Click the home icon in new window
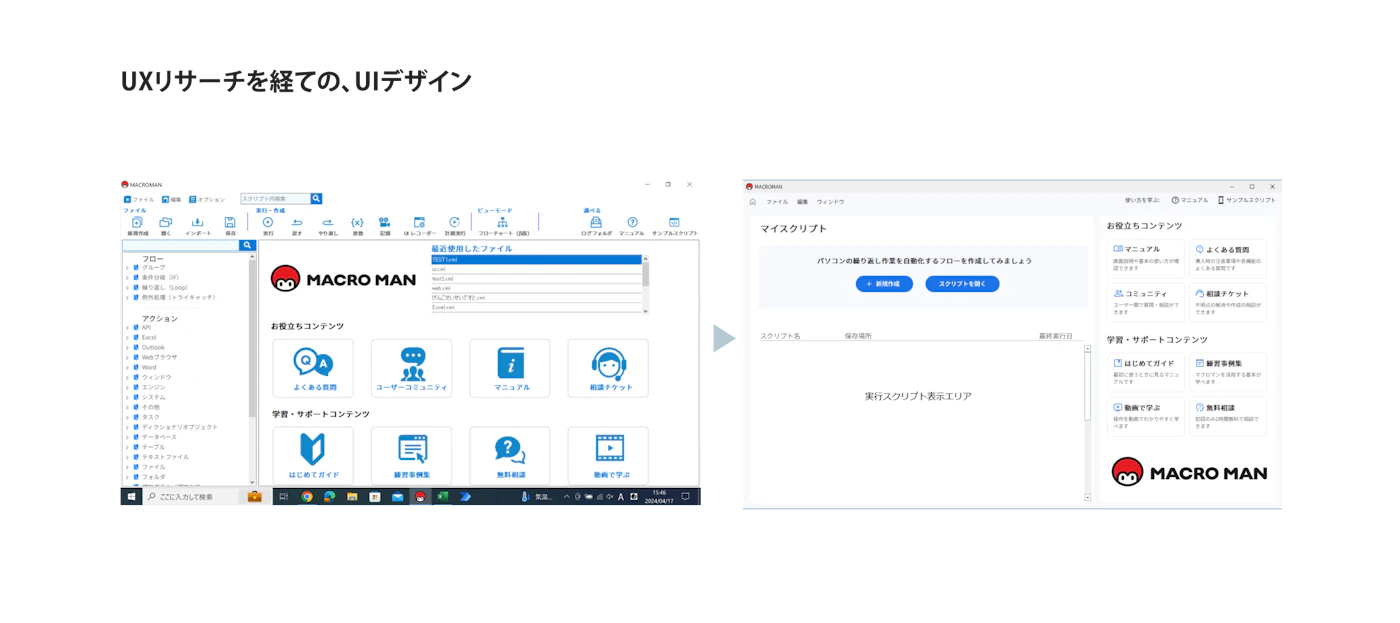 (x=753, y=201)
